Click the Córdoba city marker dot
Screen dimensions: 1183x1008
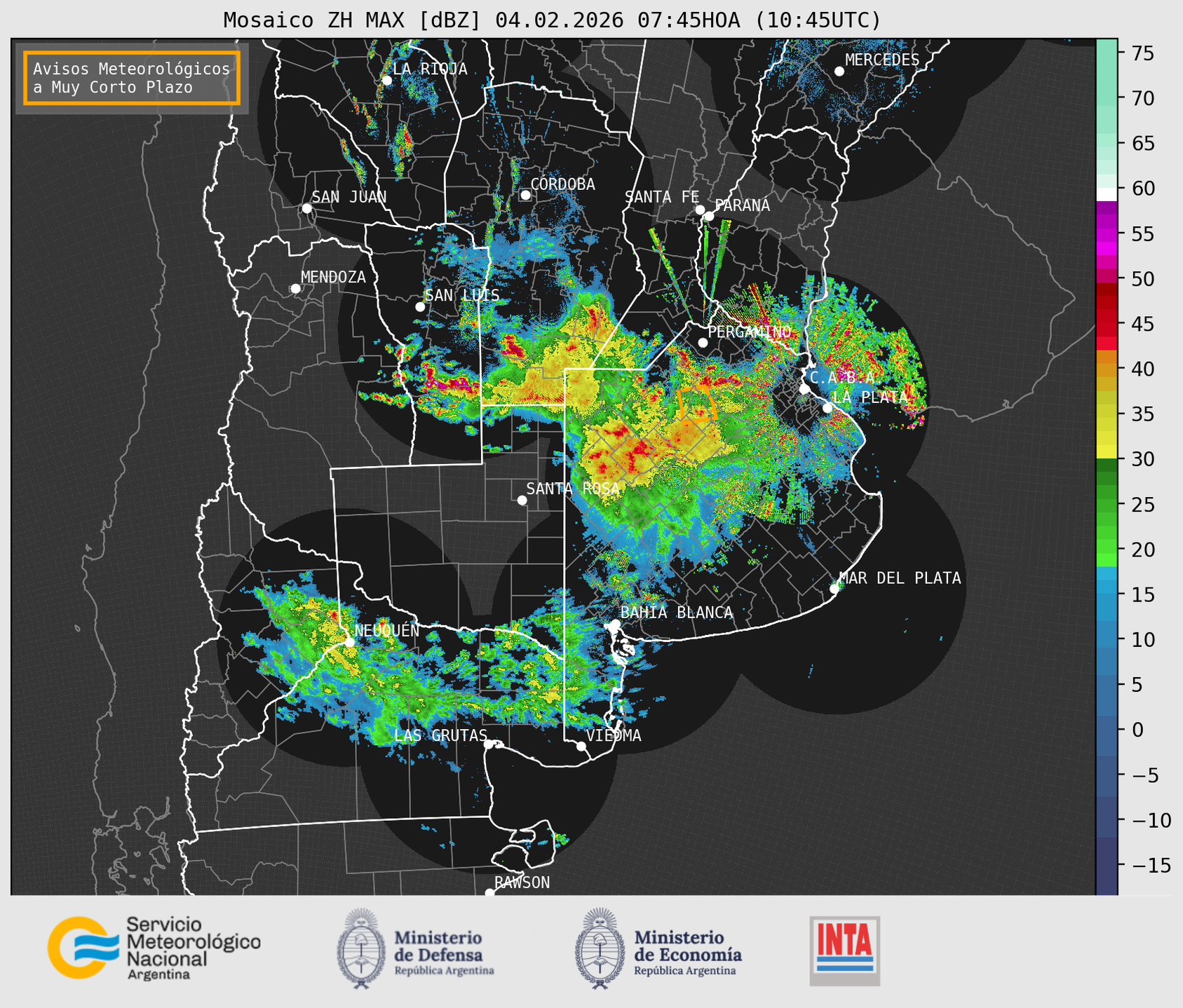(525, 195)
